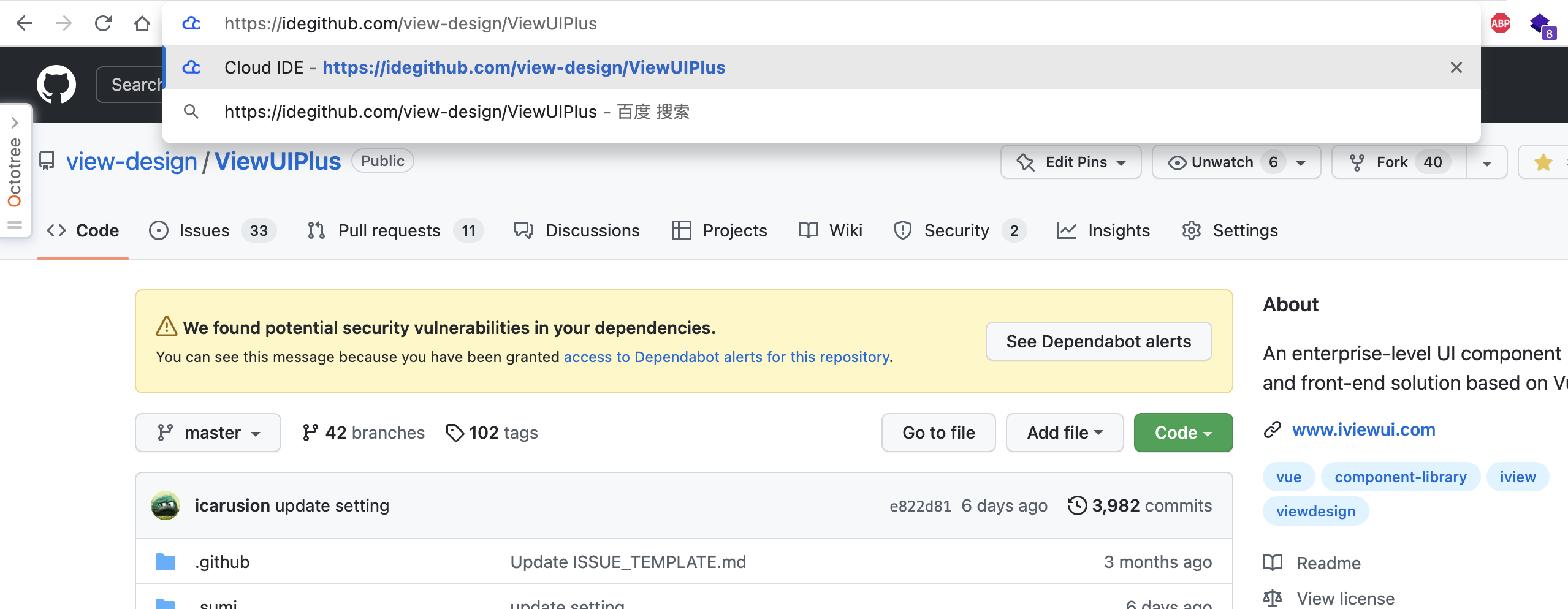The image size is (1568, 609).
Task: Follow the access to Dependabot alerts link
Action: (727, 357)
